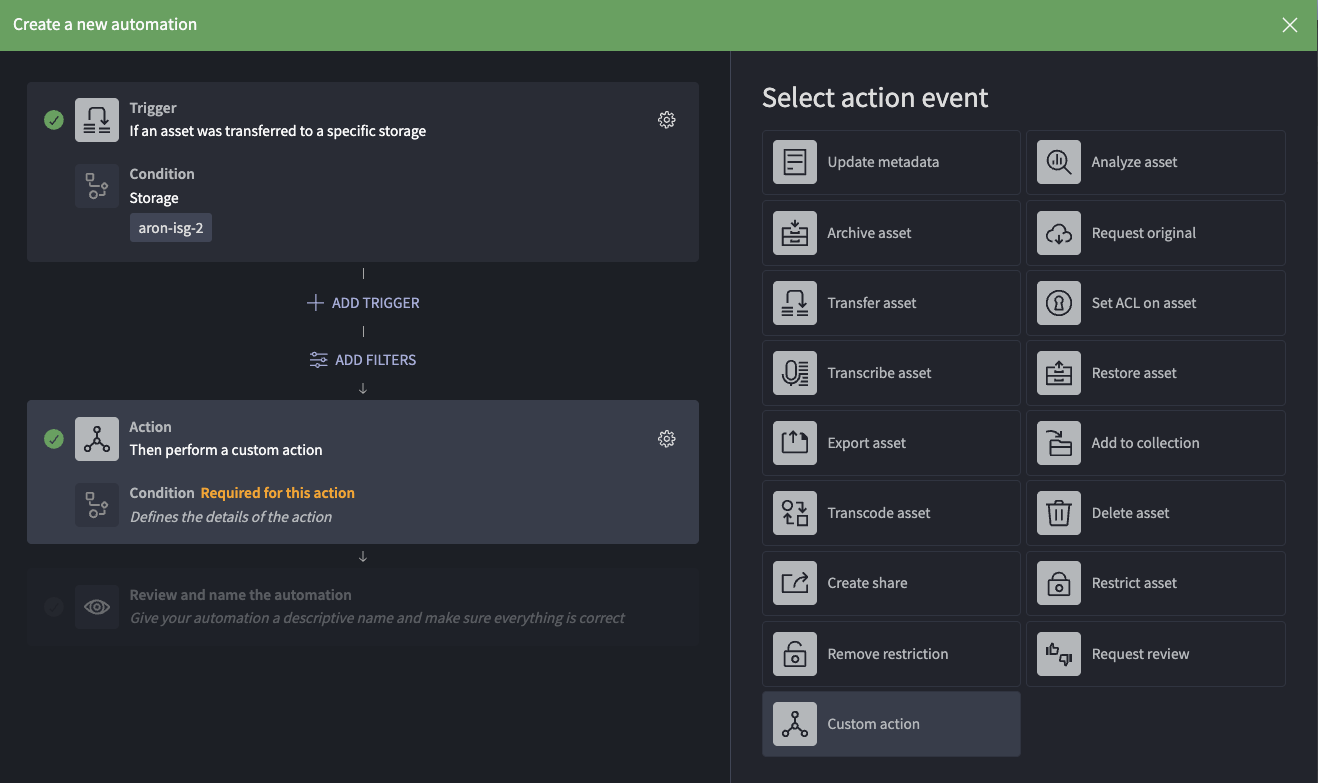Viewport: 1318px width, 783px height.
Task: Open Trigger settings gear
Action: tap(667, 120)
